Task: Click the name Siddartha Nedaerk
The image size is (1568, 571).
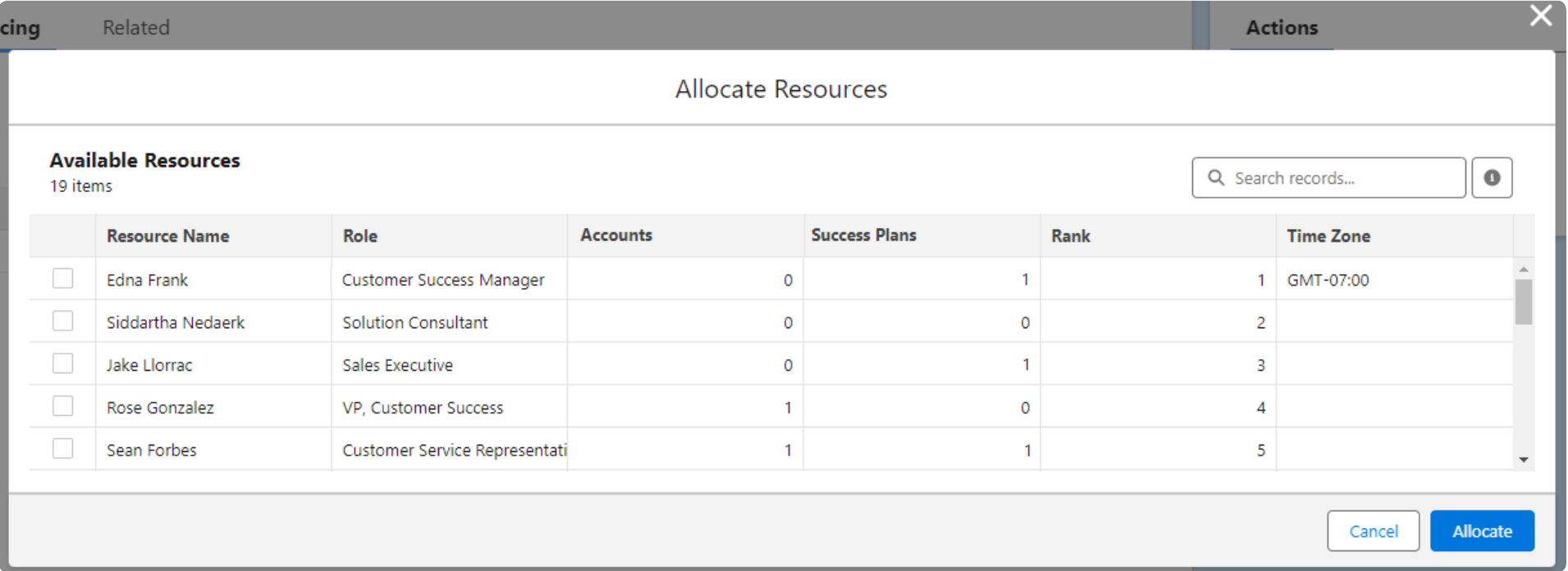Action: (x=176, y=322)
